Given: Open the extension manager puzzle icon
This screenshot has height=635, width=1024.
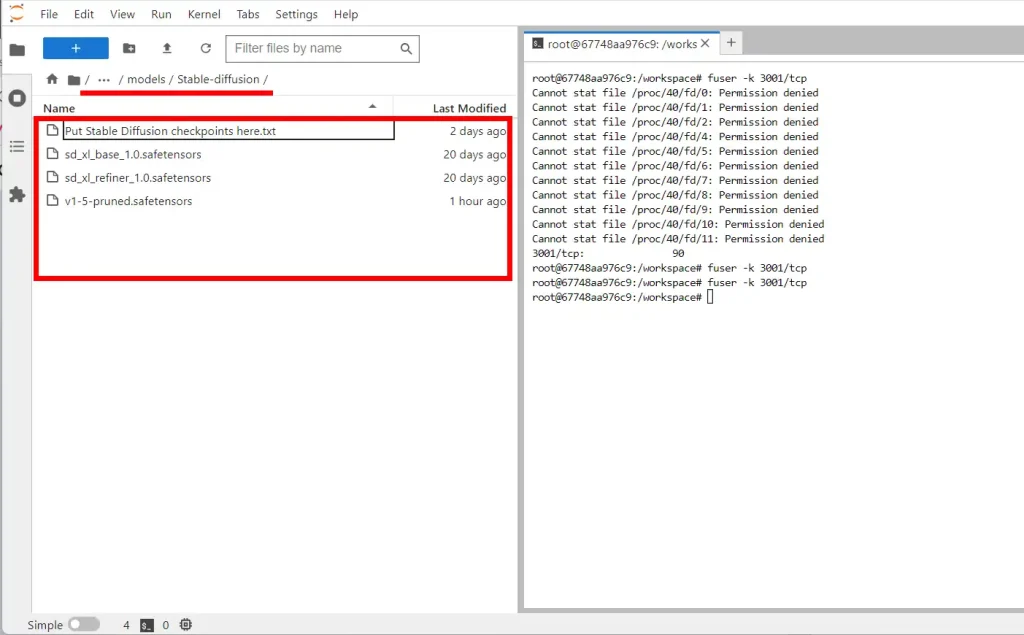Looking at the screenshot, I should click(17, 194).
